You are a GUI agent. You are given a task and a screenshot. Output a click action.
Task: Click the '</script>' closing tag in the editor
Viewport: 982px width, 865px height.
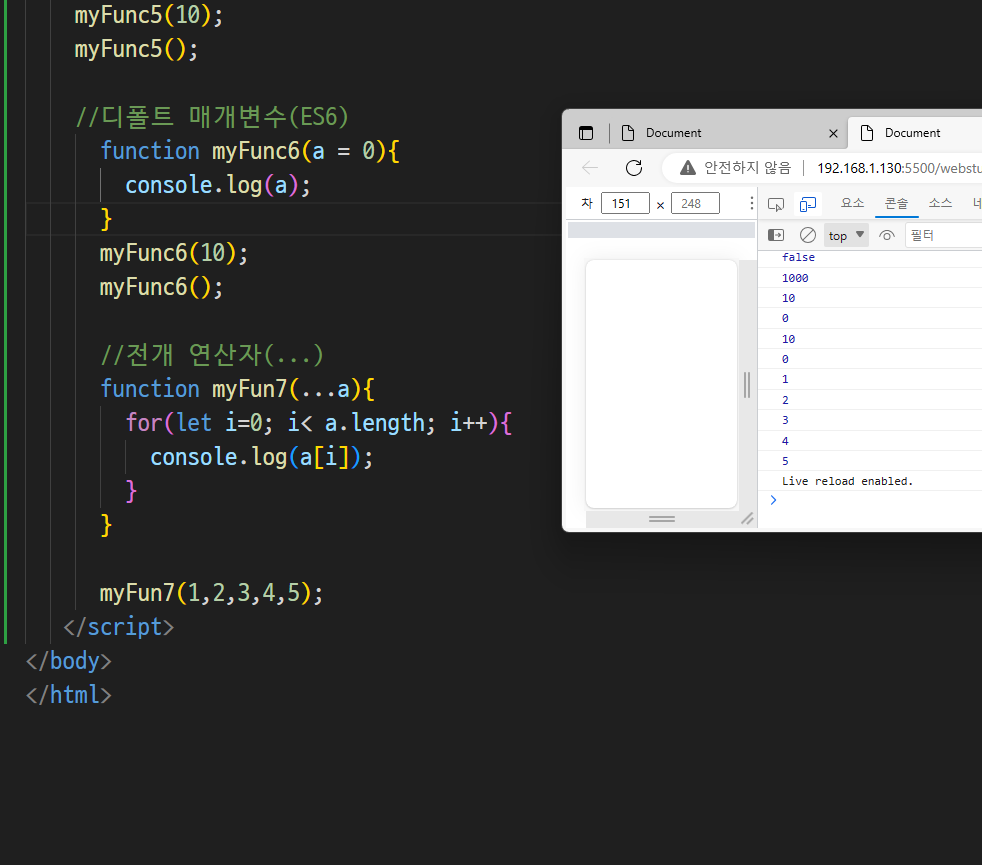(118, 627)
